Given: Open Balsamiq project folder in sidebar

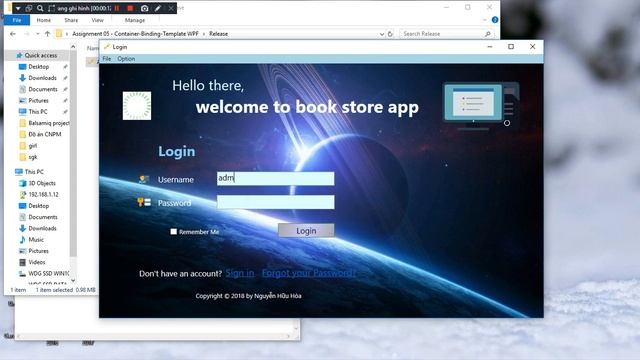Looking at the screenshot, I should coord(44,123).
